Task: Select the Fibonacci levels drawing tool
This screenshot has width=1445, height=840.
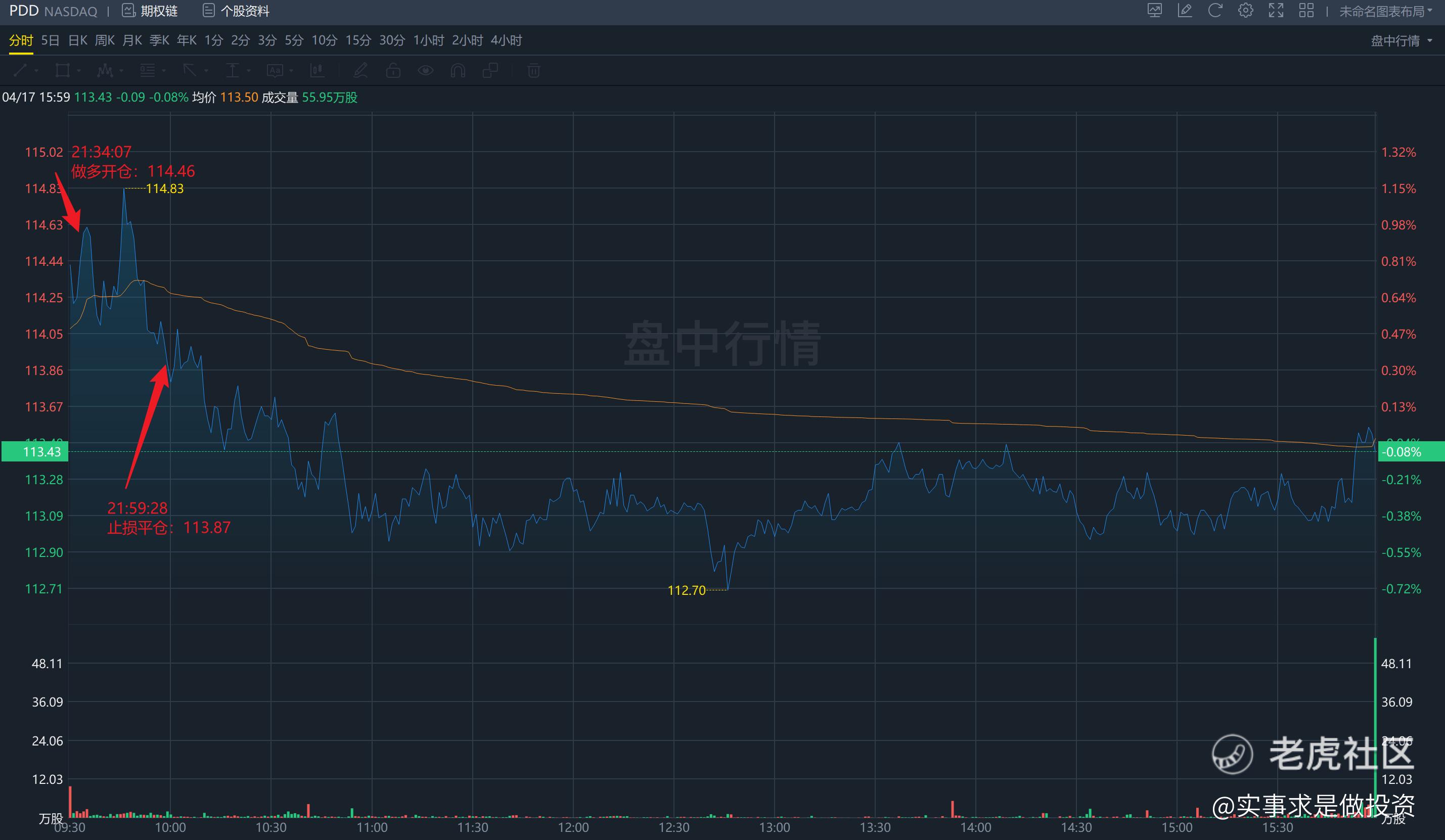Action: 147,71
